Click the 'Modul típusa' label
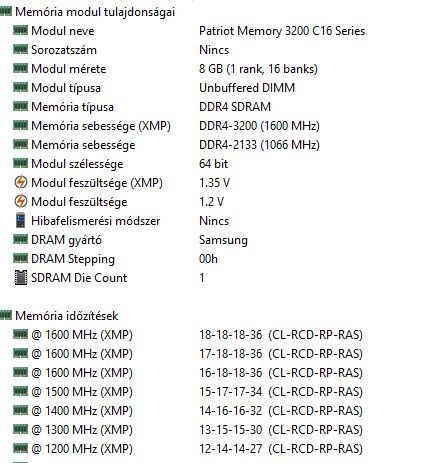Screen dimensions: 426x463 [x=66, y=88]
